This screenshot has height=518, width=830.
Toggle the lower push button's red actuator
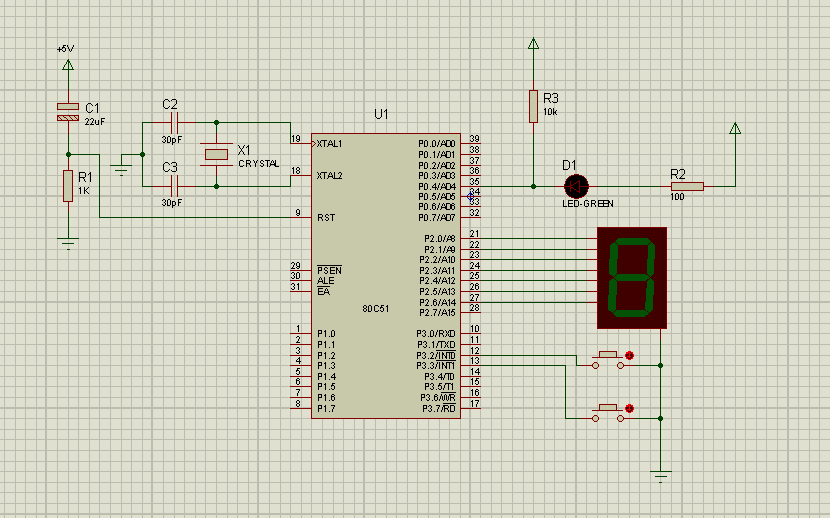pyautogui.click(x=629, y=408)
